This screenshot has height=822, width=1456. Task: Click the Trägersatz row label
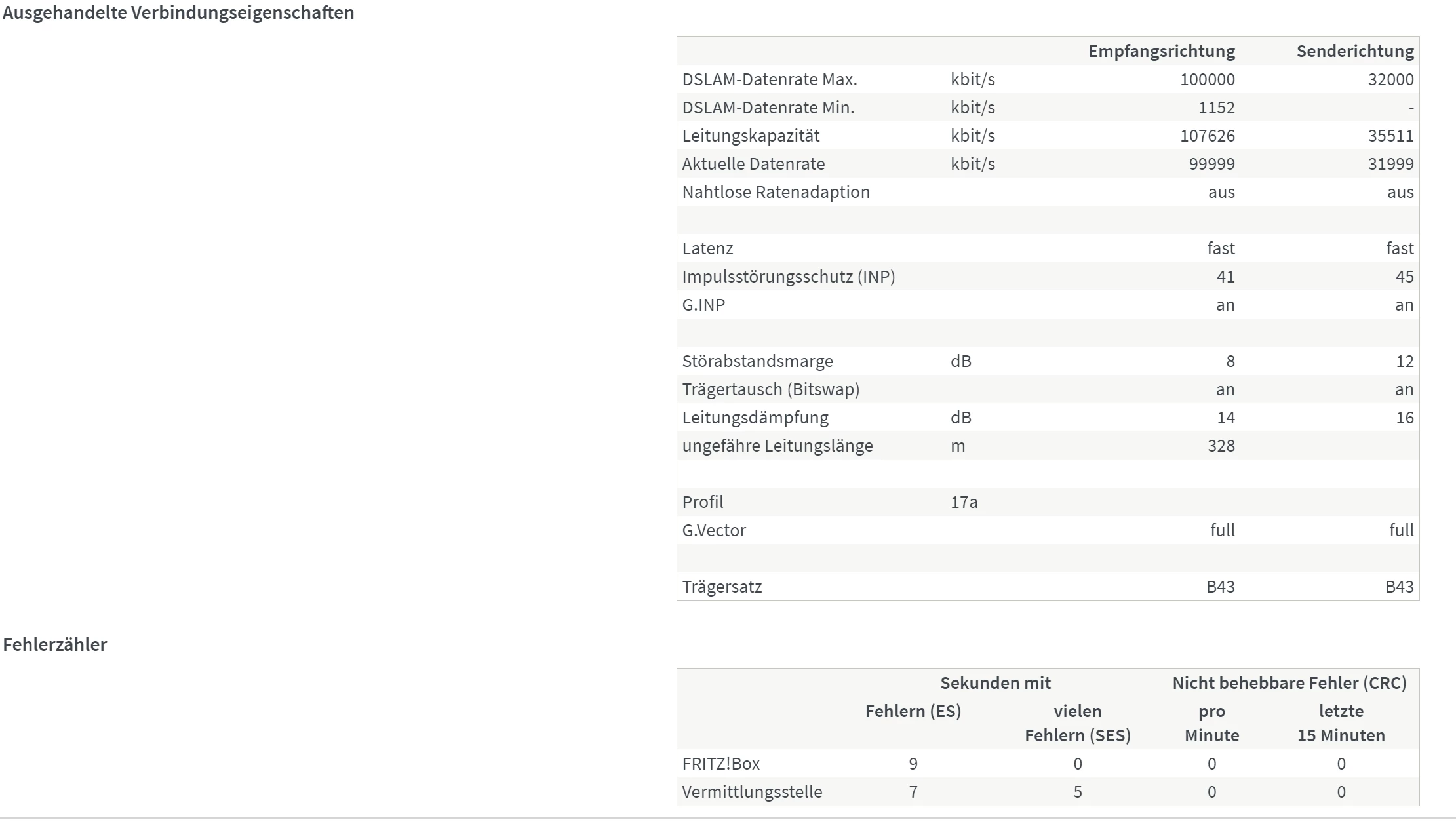click(x=722, y=587)
